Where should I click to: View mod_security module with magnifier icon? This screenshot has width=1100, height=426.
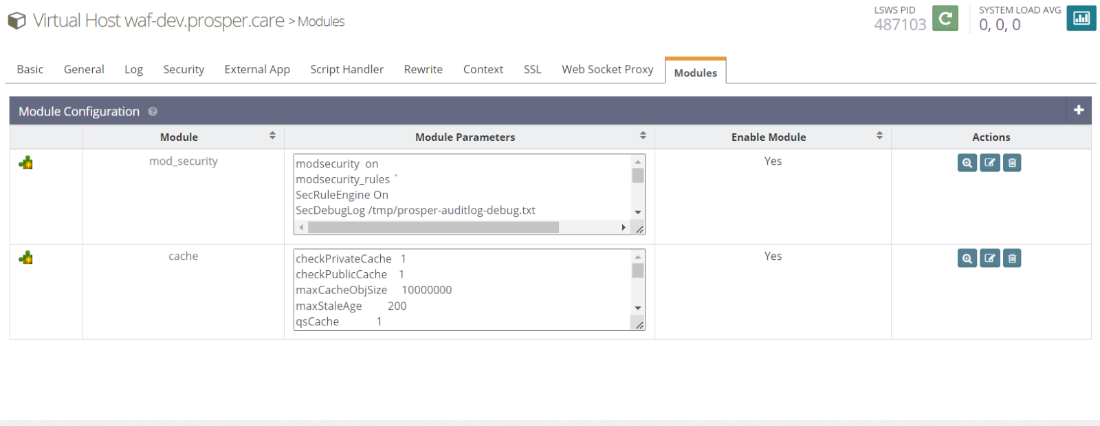[x=967, y=163]
